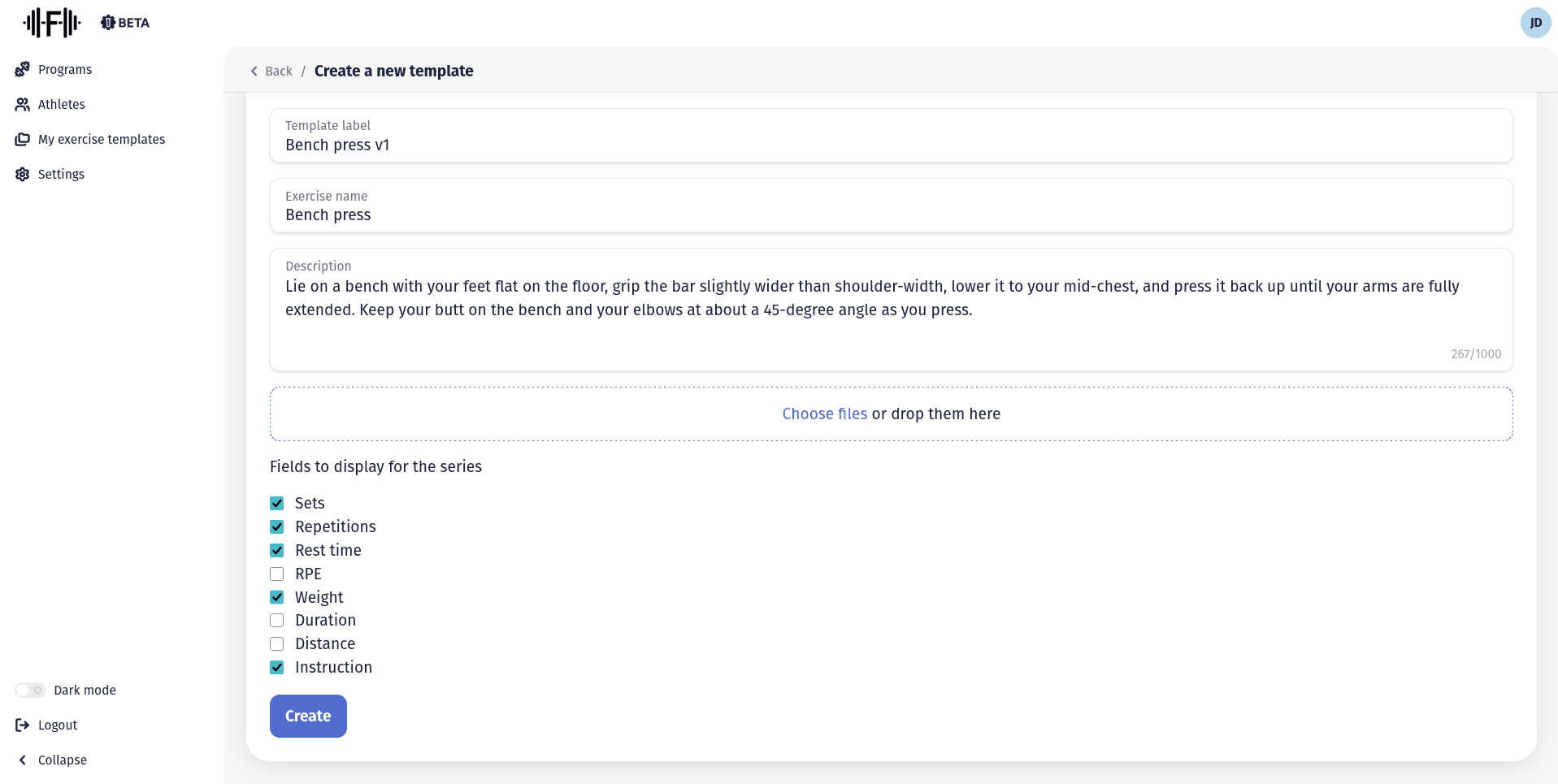Click the JD user avatar
The width and height of the screenshot is (1558, 784).
pos(1535,23)
